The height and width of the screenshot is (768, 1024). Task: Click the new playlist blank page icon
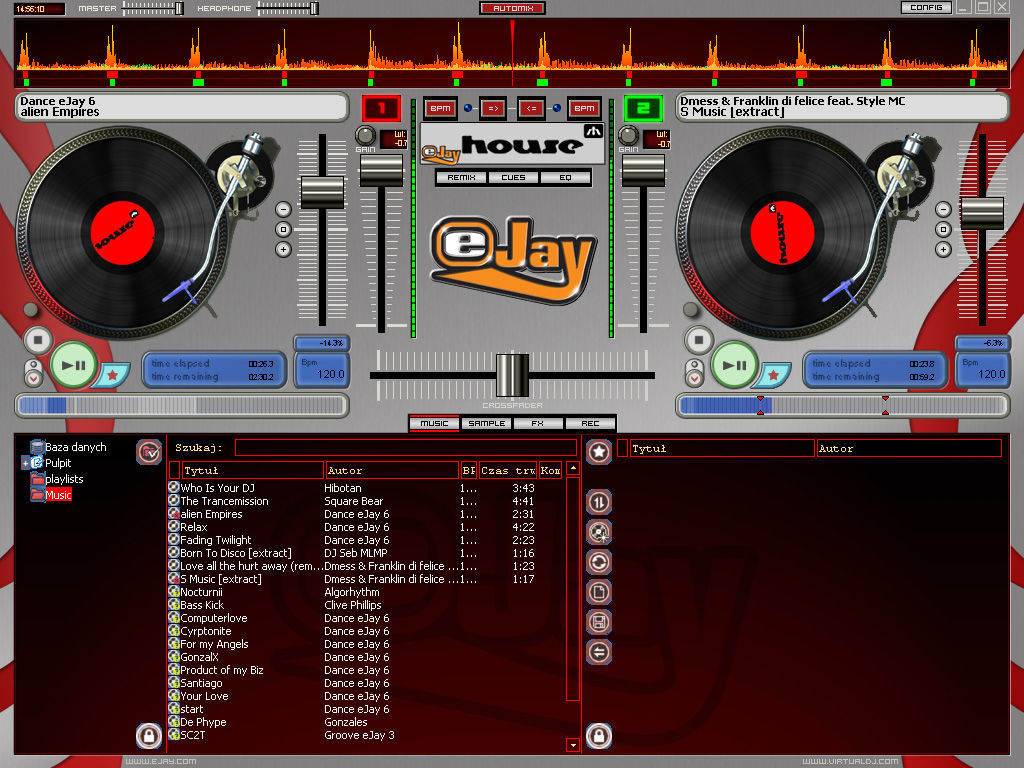coord(599,592)
